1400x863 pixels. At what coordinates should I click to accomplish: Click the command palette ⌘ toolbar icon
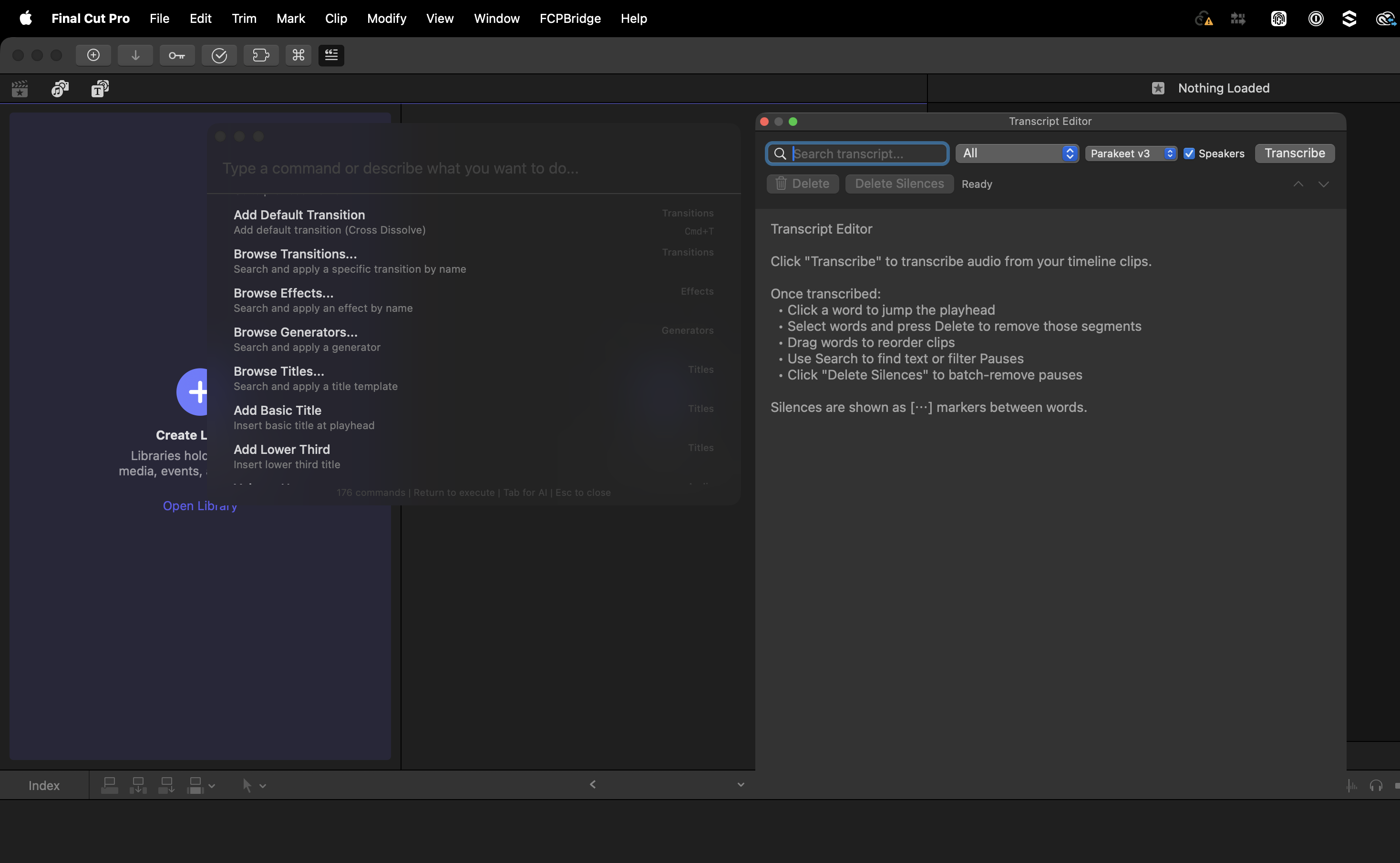299,55
